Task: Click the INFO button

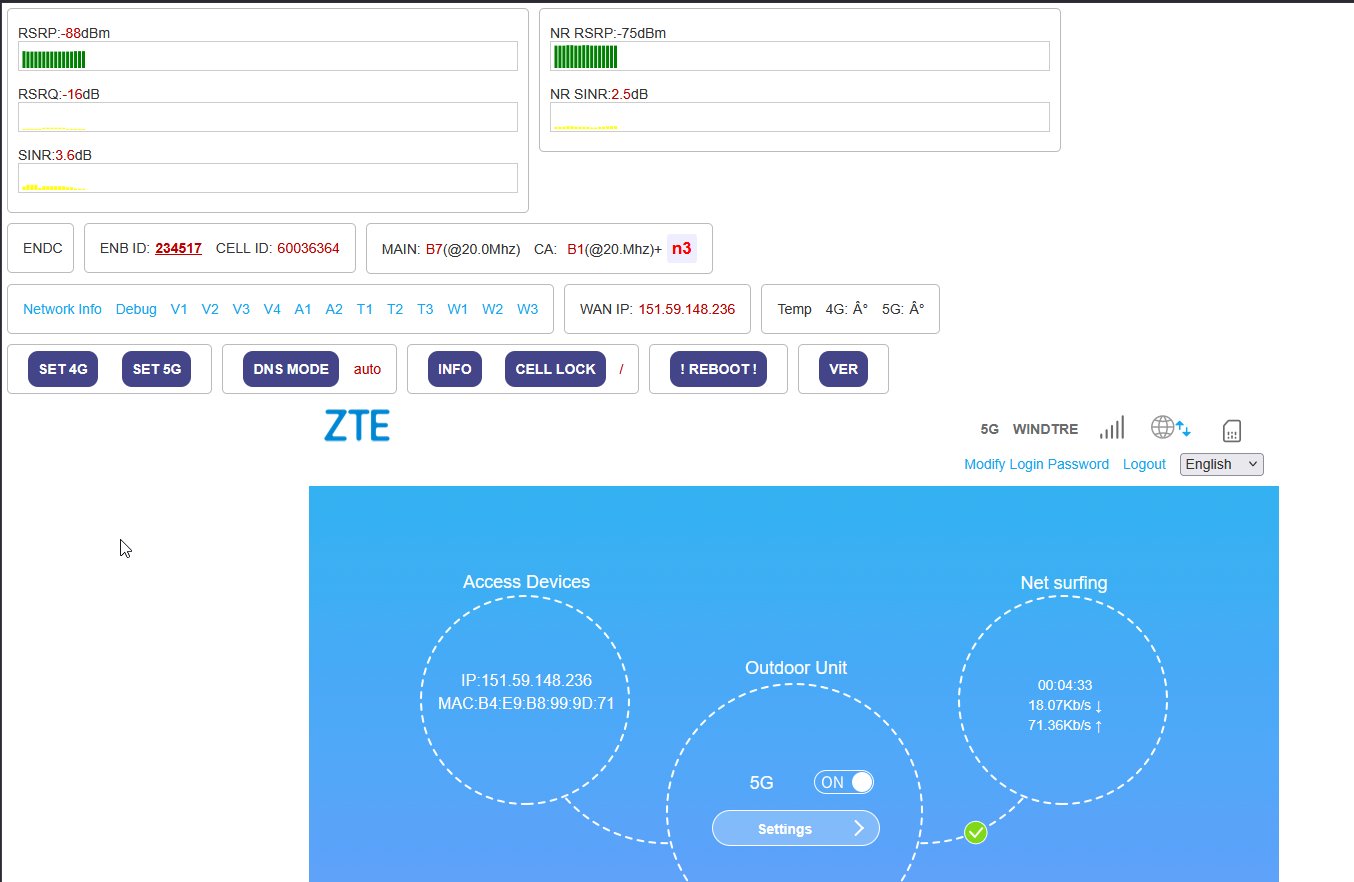Action: point(455,369)
